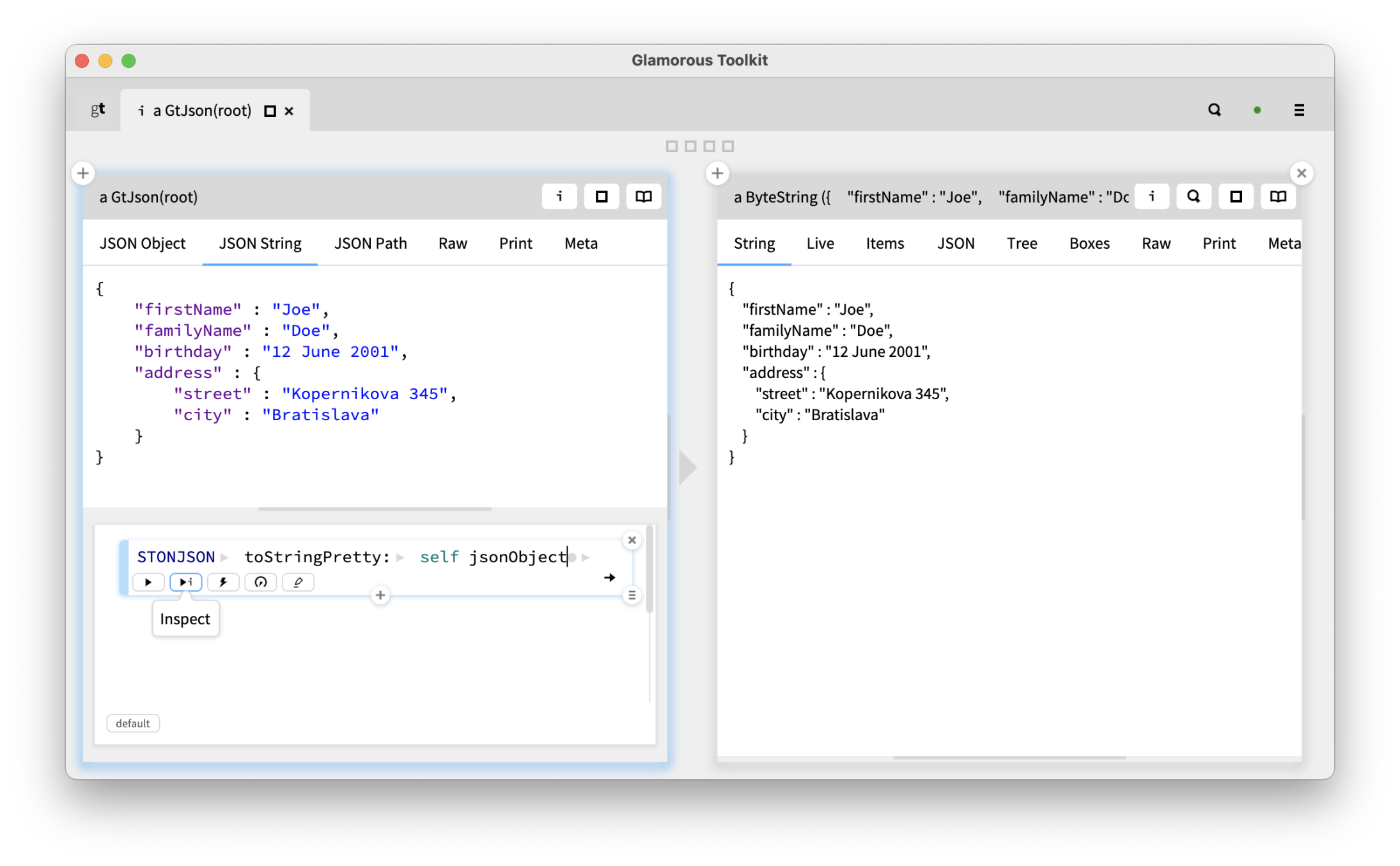Switch to JSON Path tab
The width and height of the screenshot is (1400, 866).
point(371,244)
